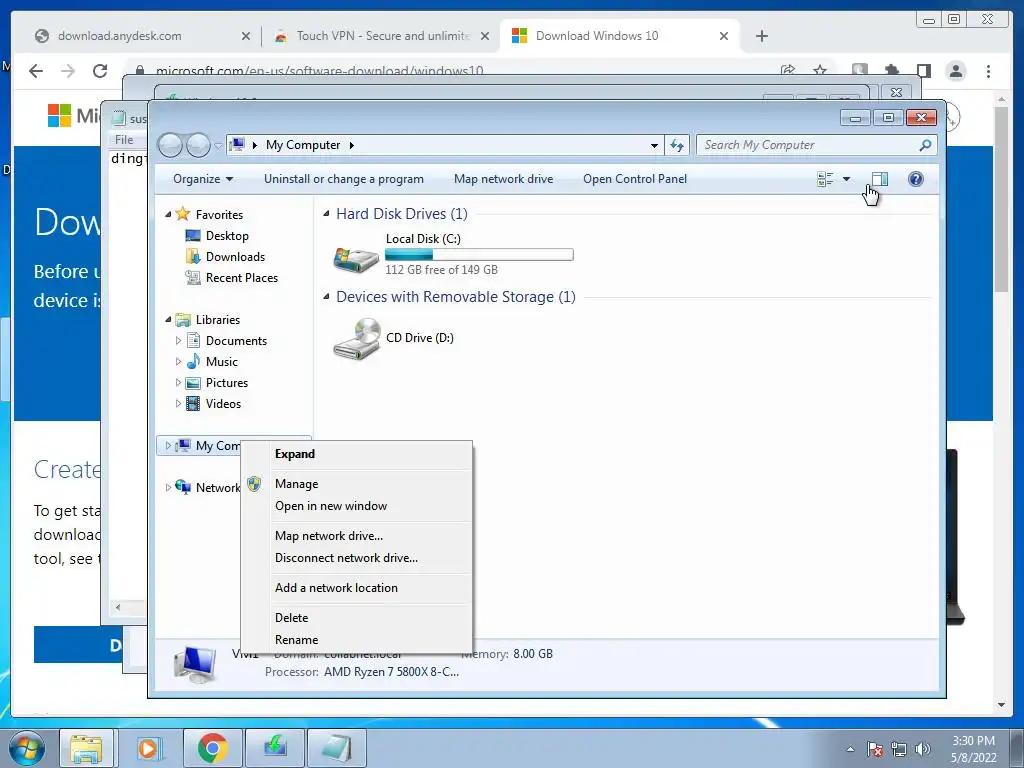Image resolution: width=1024 pixels, height=768 pixels.
Task: Select the Videos library icon
Action: (193, 404)
